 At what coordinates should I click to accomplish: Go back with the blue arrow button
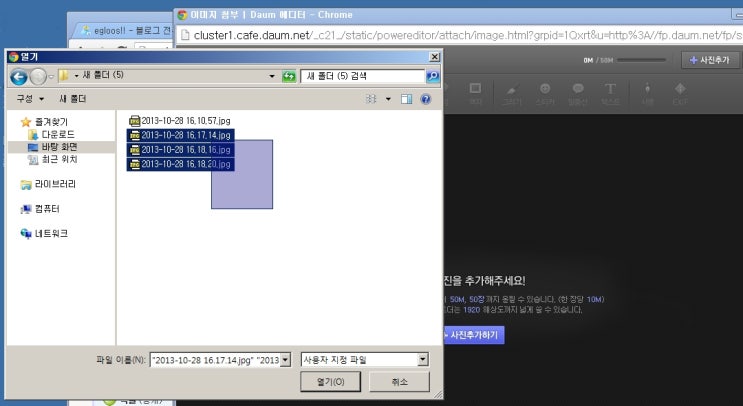pos(18,77)
